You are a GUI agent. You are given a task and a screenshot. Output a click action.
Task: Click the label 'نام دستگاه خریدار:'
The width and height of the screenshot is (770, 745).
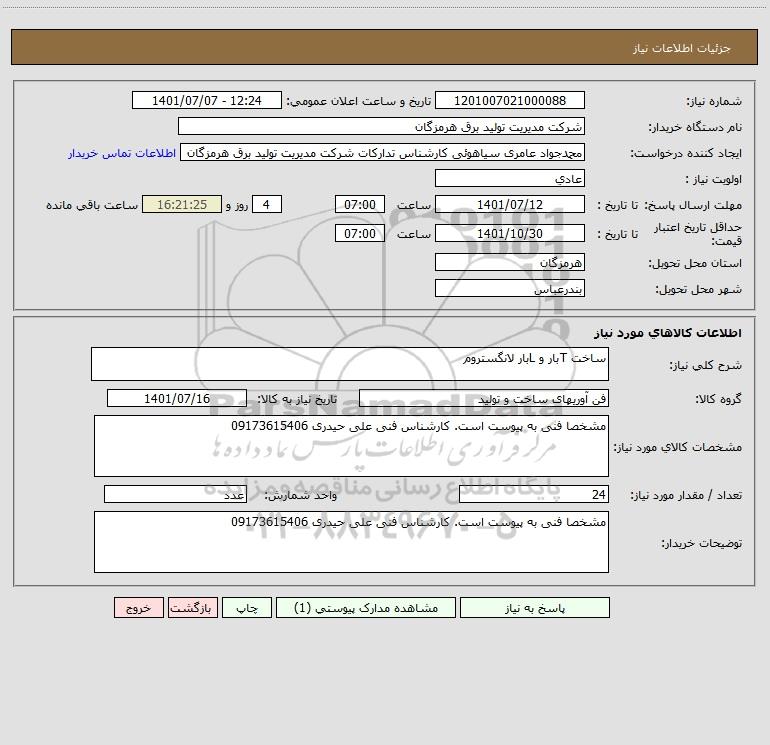[x=695, y=127]
